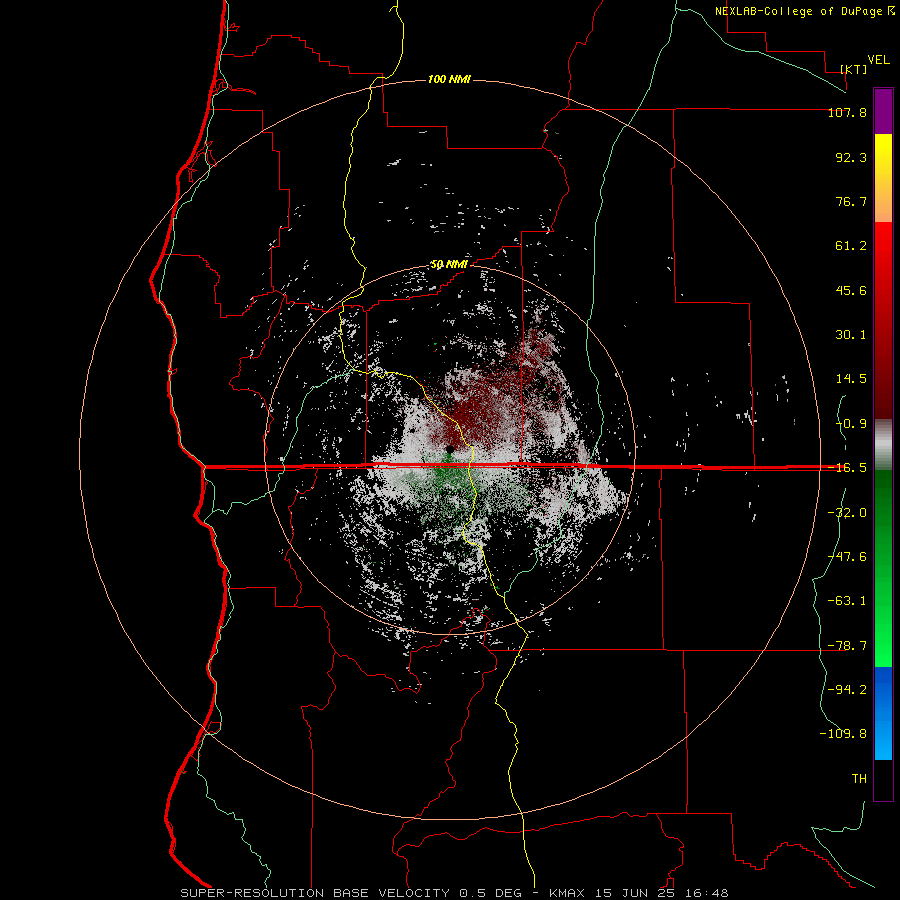This screenshot has width=900, height=900.
Task: Click the black radar site dot at the center
Action: (450, 448)
